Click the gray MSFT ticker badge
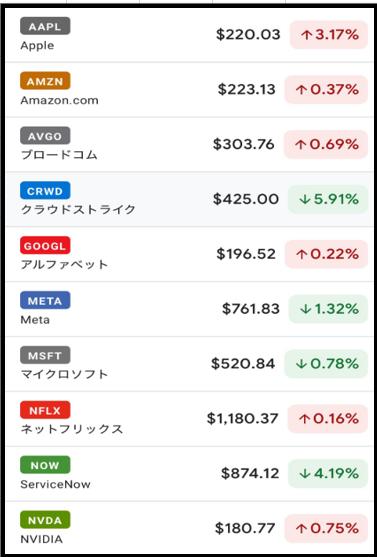This screenshot has height=557, width=377. coord(45,355)
